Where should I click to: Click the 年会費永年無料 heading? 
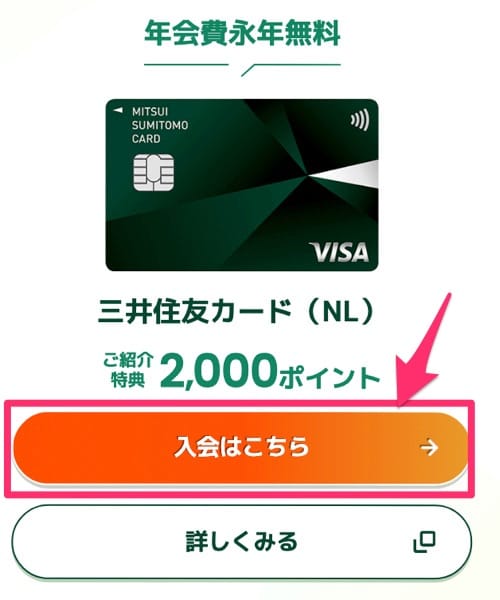[x=242, y=33]
